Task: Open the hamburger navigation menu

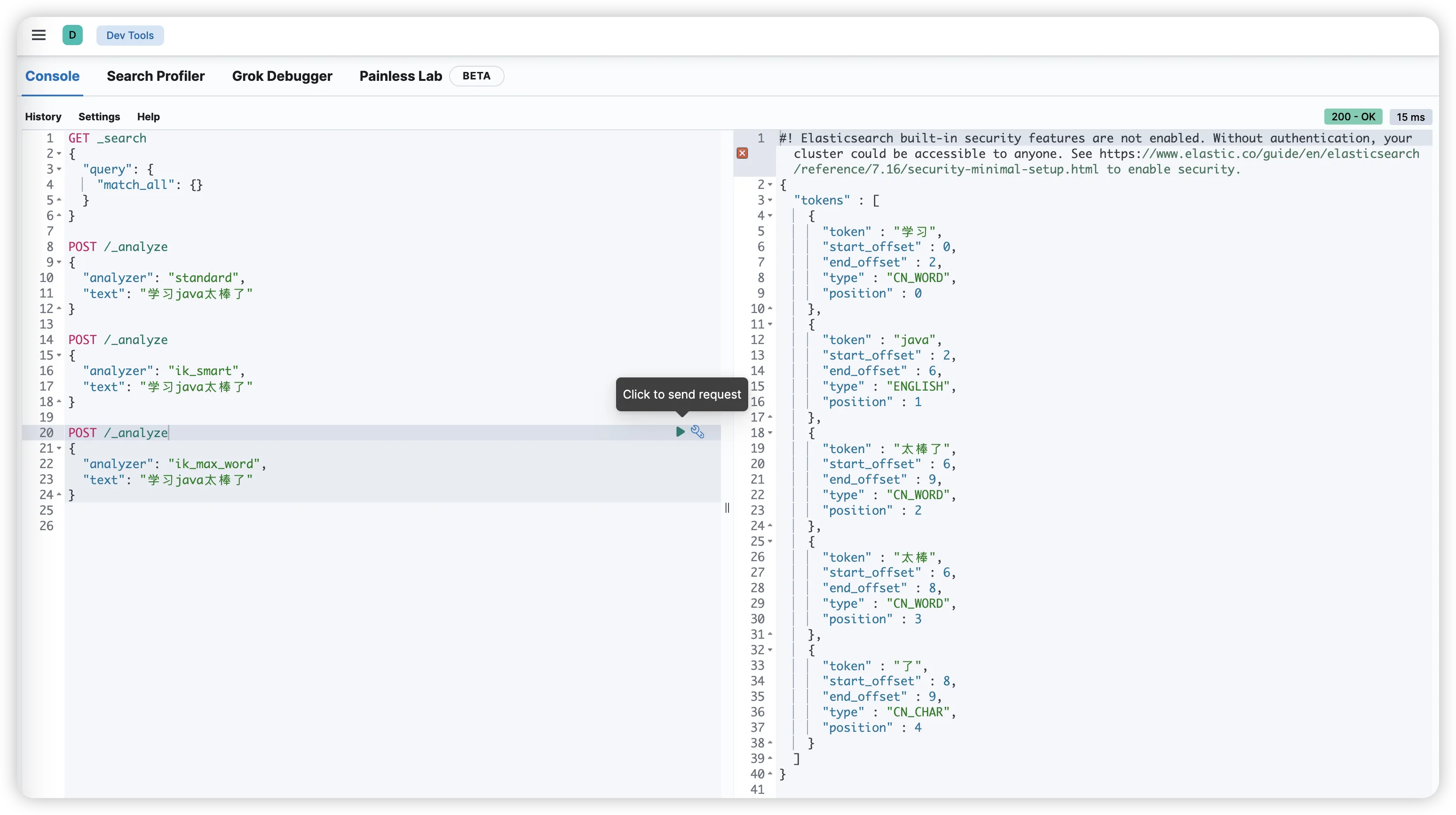Action: click(39, 35)
